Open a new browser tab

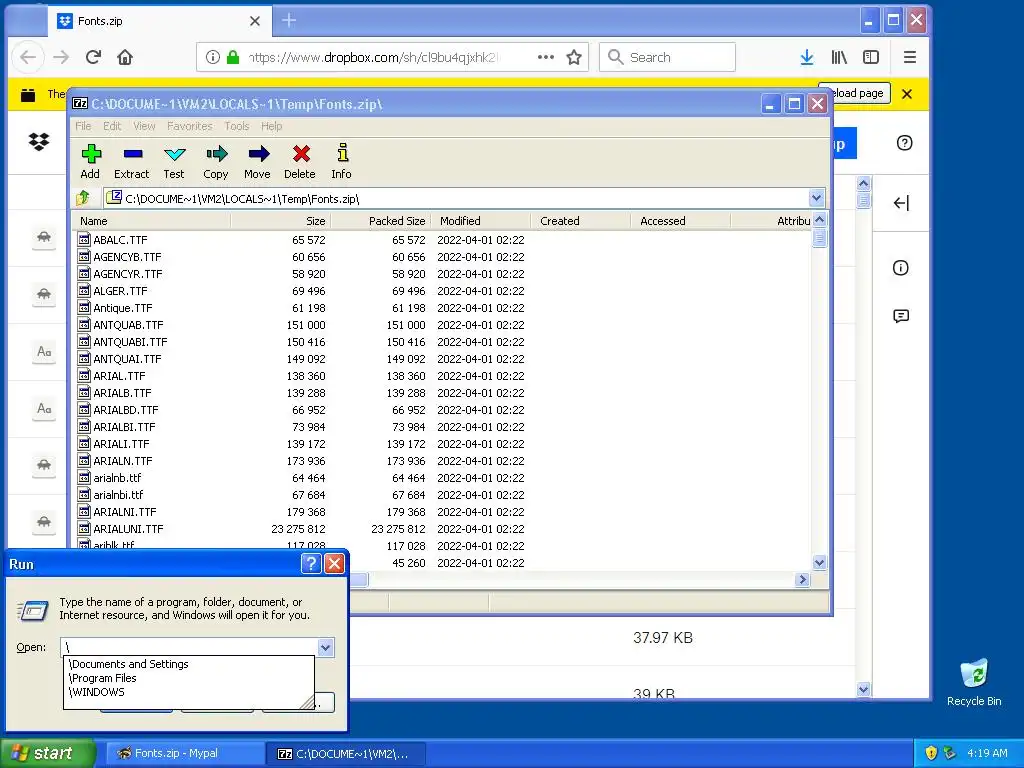tap(289, 21)
